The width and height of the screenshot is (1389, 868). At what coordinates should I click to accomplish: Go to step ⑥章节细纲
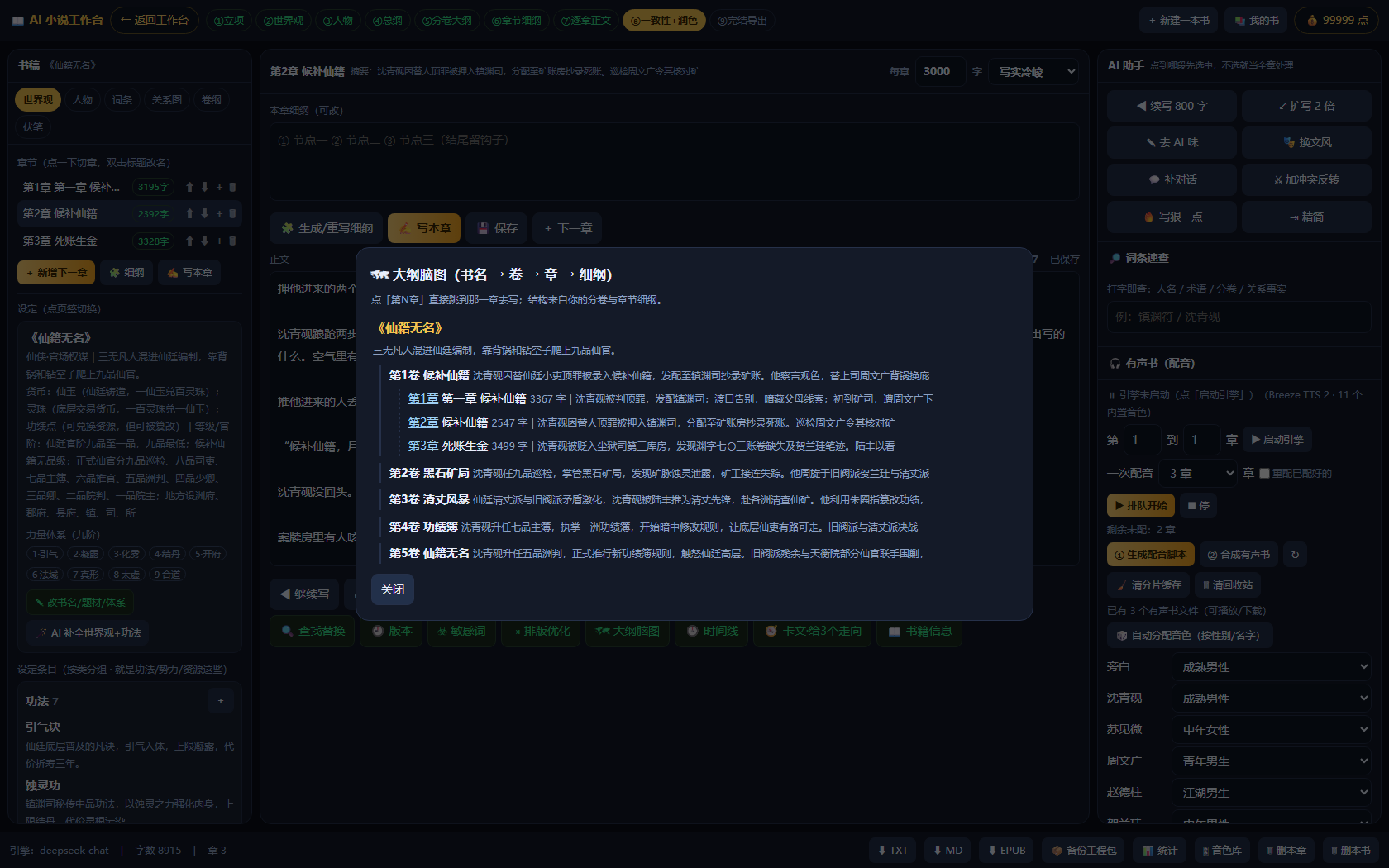click(x=517, y=21)
